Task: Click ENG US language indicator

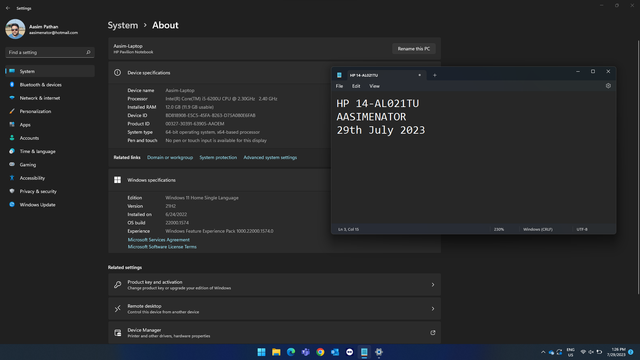Action: (570, 352)
